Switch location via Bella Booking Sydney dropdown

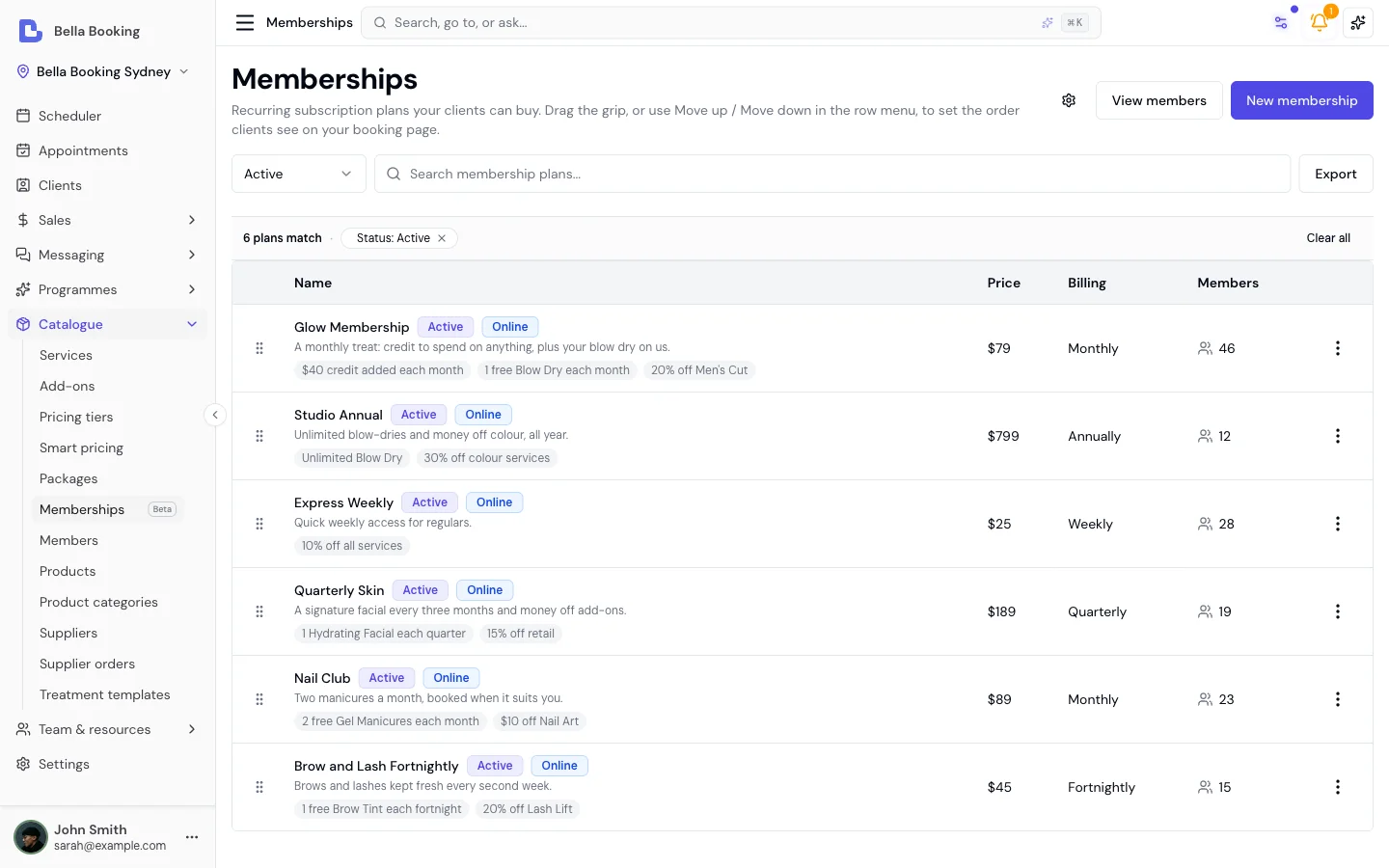[103, 71]
